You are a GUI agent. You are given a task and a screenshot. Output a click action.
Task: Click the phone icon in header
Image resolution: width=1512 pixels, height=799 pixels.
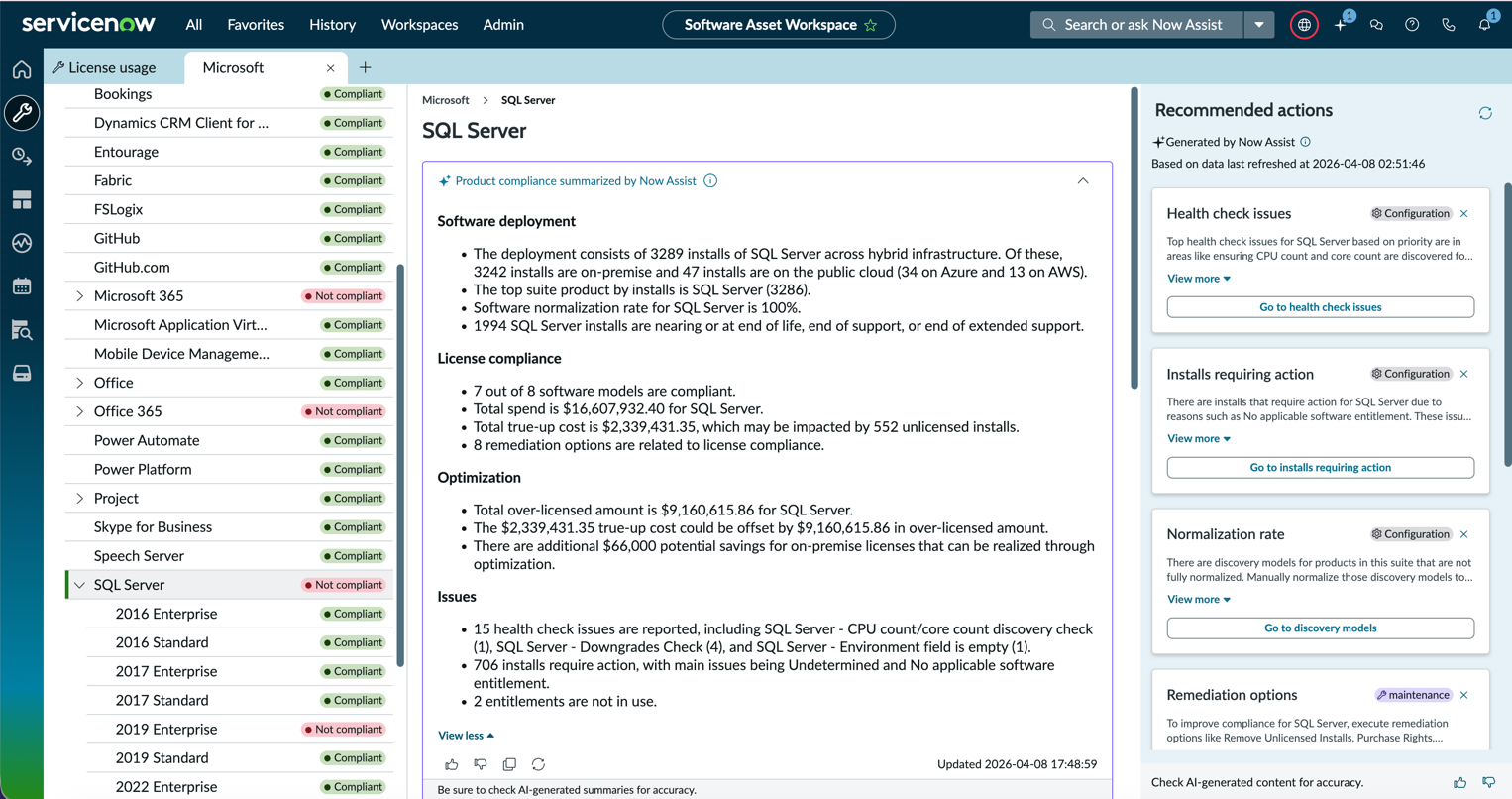point(1448,25)
